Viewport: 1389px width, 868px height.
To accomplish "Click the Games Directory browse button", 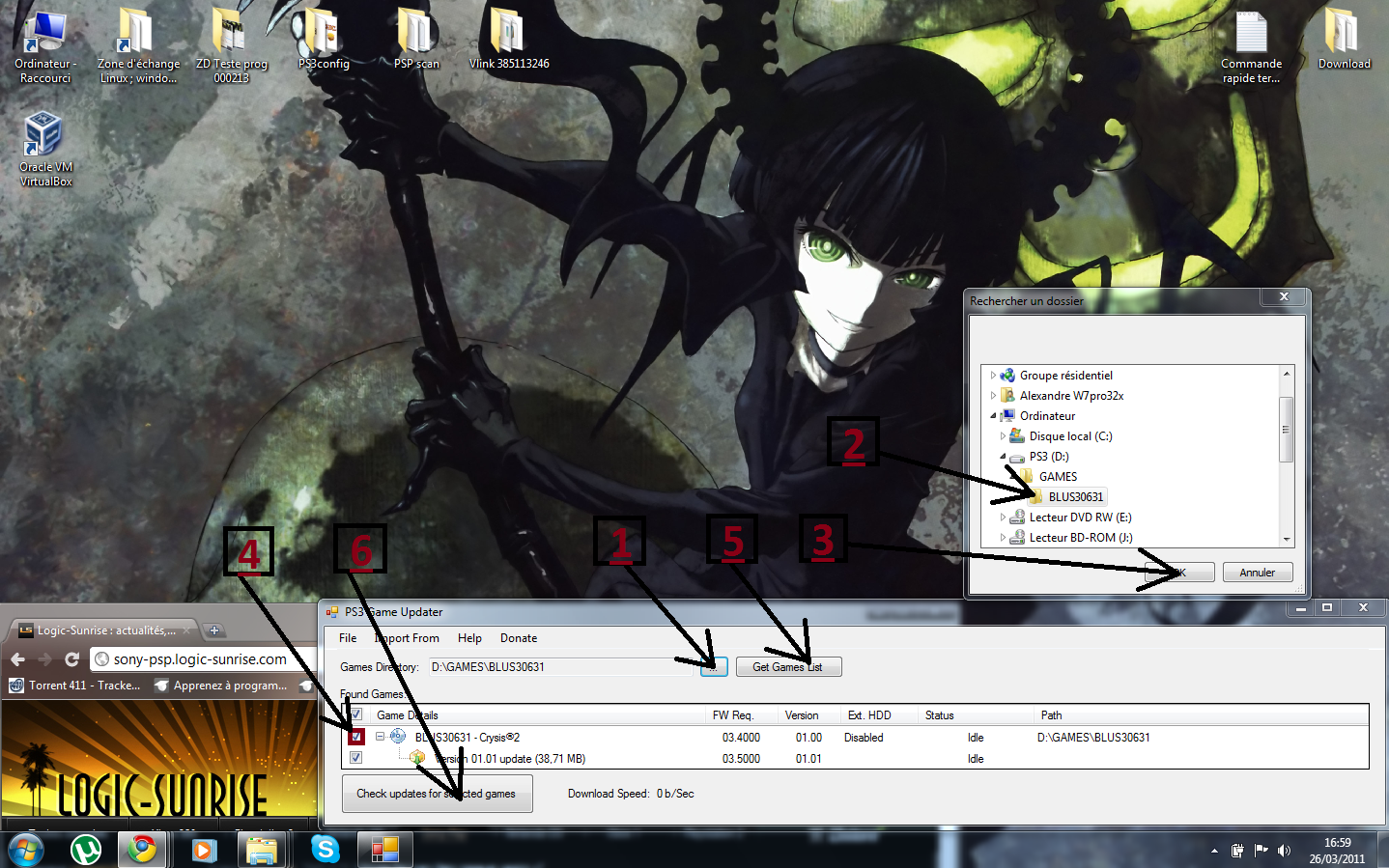I will pos(714,667).
